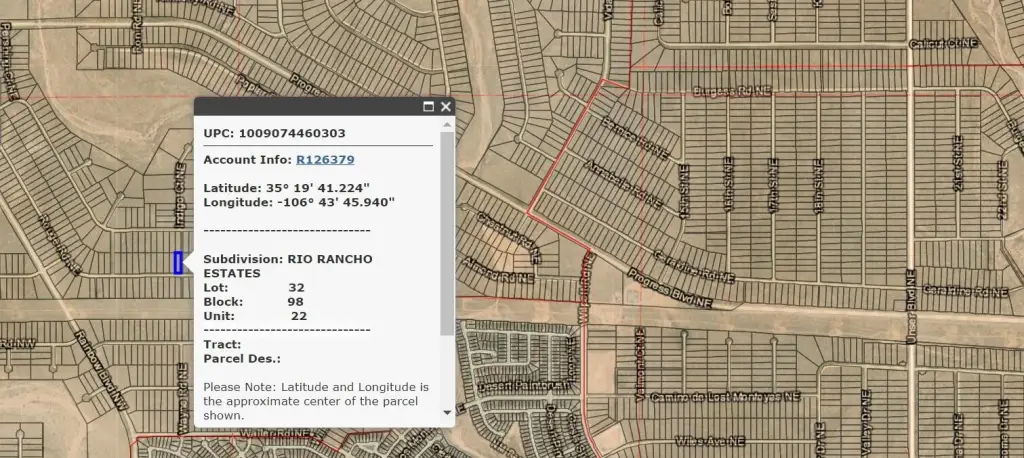The width and height of the screenshot is (1024, 458).
Task: Close the parcel info popup
Action: (x=446, y=106)
